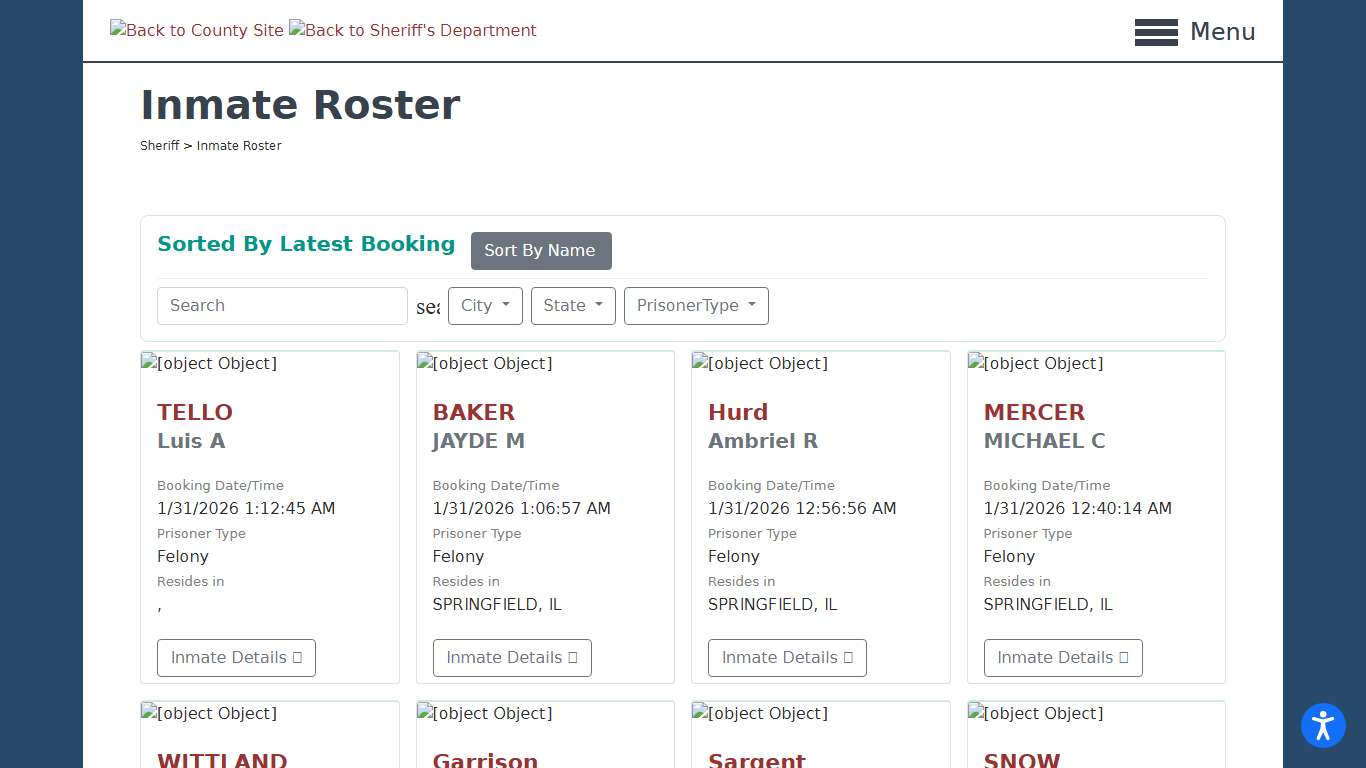1366x768 pixels.
Task: Click the external-link icon on BAKER's Inmate Details
Action: [572, 657]
